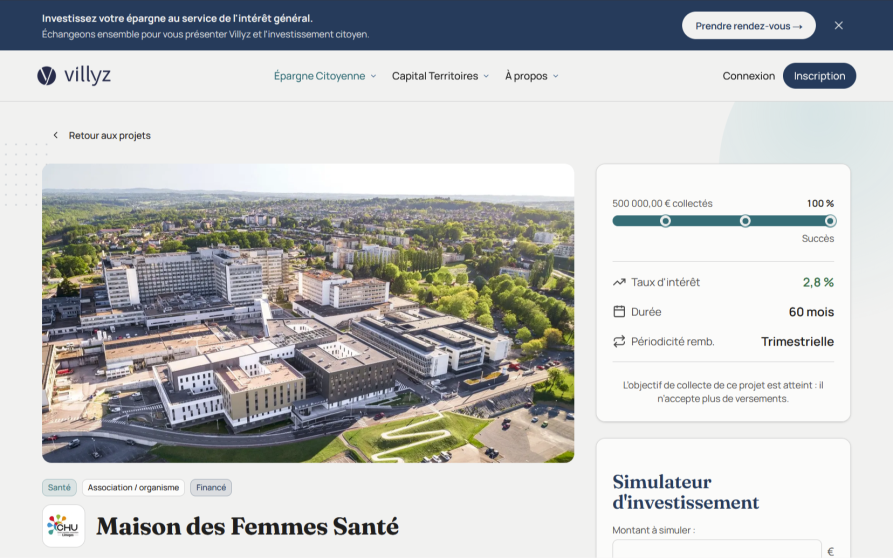
Task: Click the Durée label text
Action: coord(646,312)
